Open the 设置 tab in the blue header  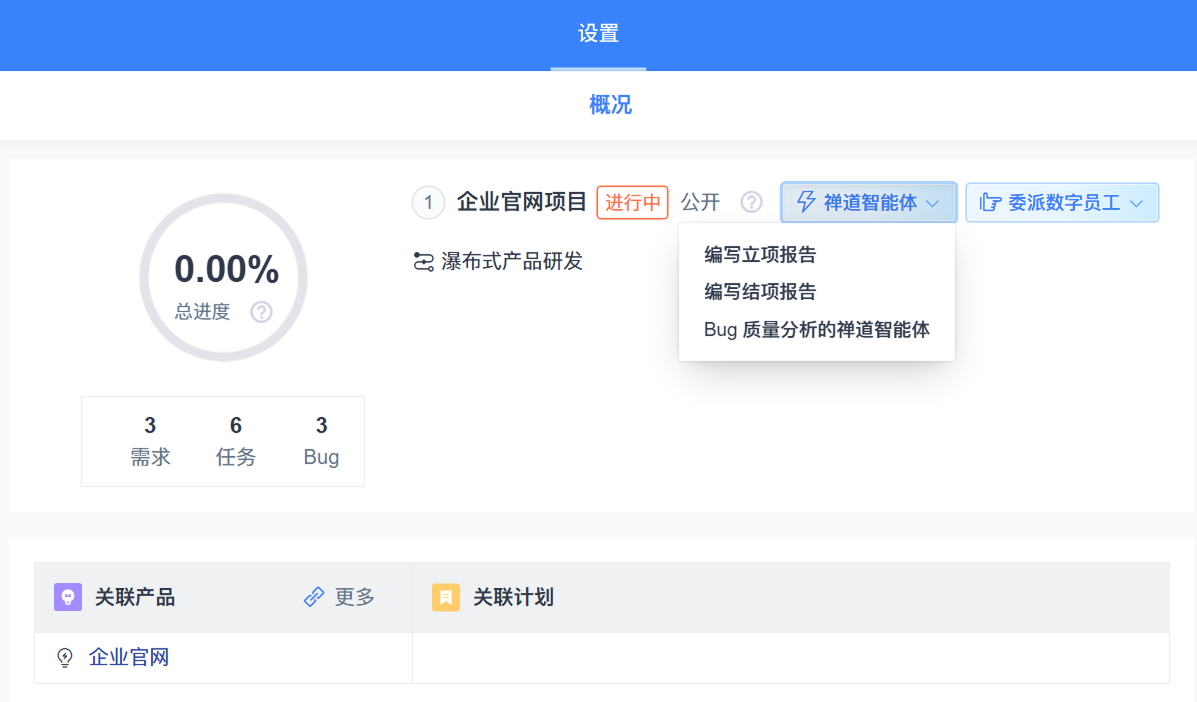(598, 34)
